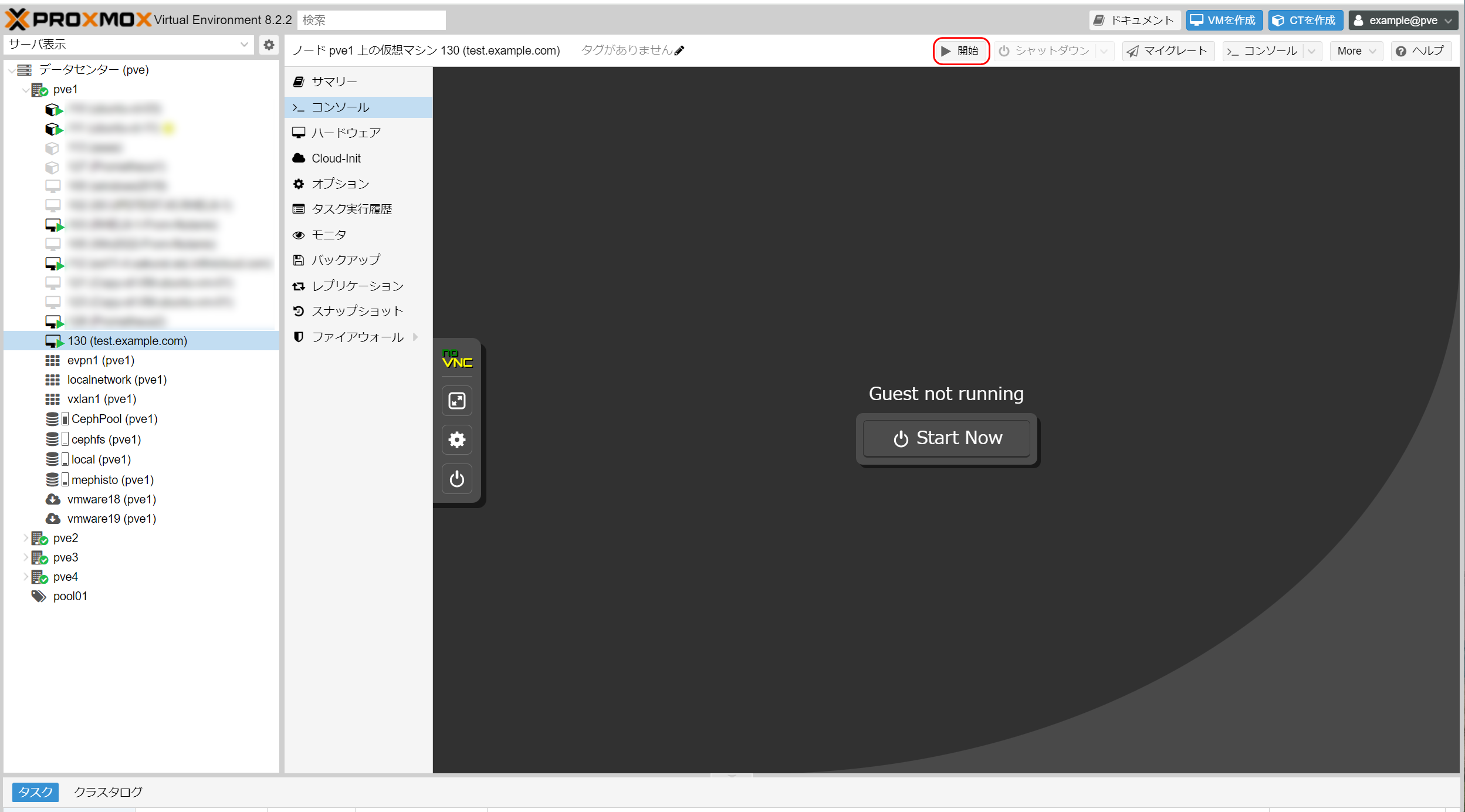The height and width of the screenshot is (812, 1465).
Task: Select the pool01 tag item
Action: pos(70,596)
